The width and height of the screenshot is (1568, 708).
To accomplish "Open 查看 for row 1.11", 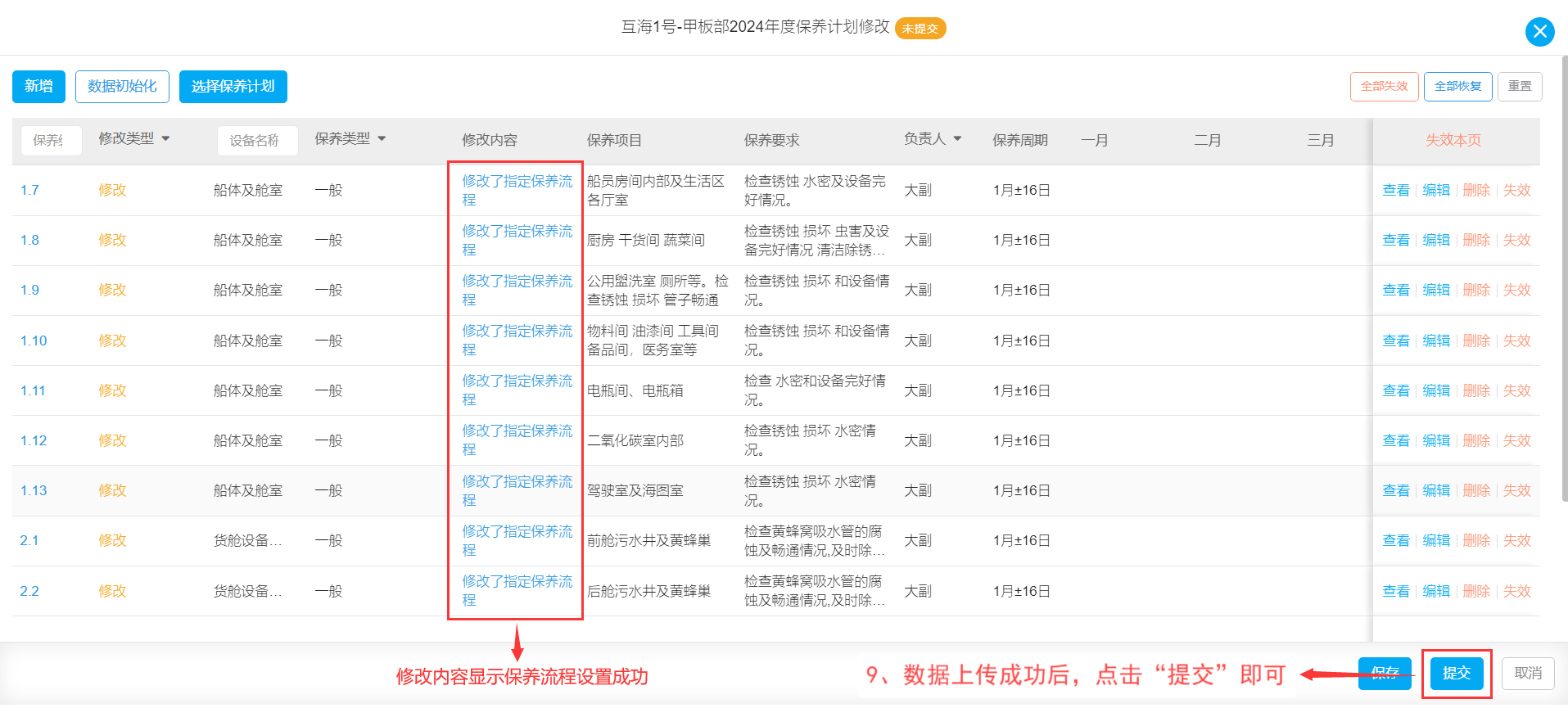I will click(x=1396, y=390).
